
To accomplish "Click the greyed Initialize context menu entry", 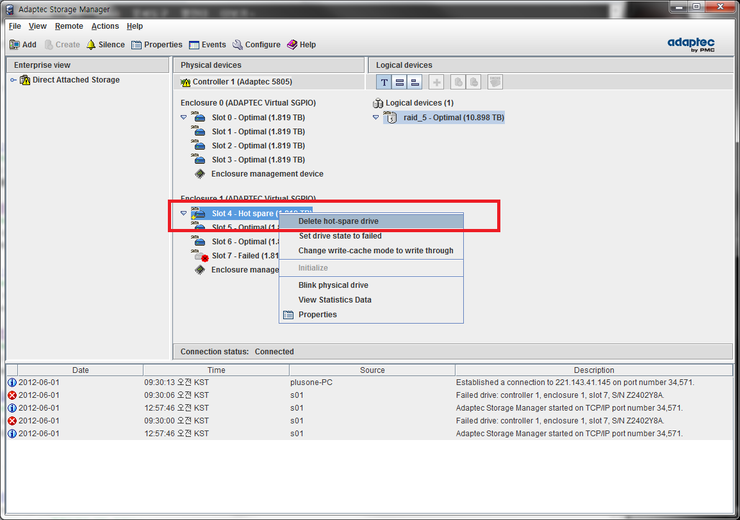I will (x=371, y=268).
